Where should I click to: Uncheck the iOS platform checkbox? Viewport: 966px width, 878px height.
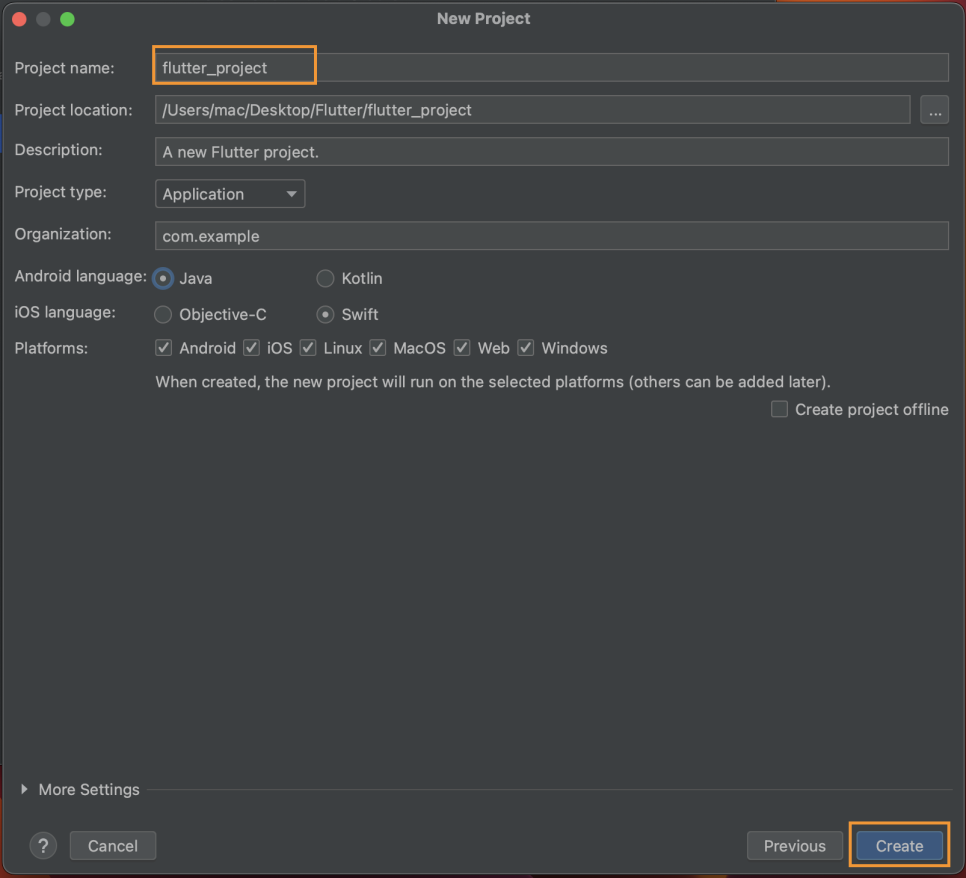[x=251, y=348]
